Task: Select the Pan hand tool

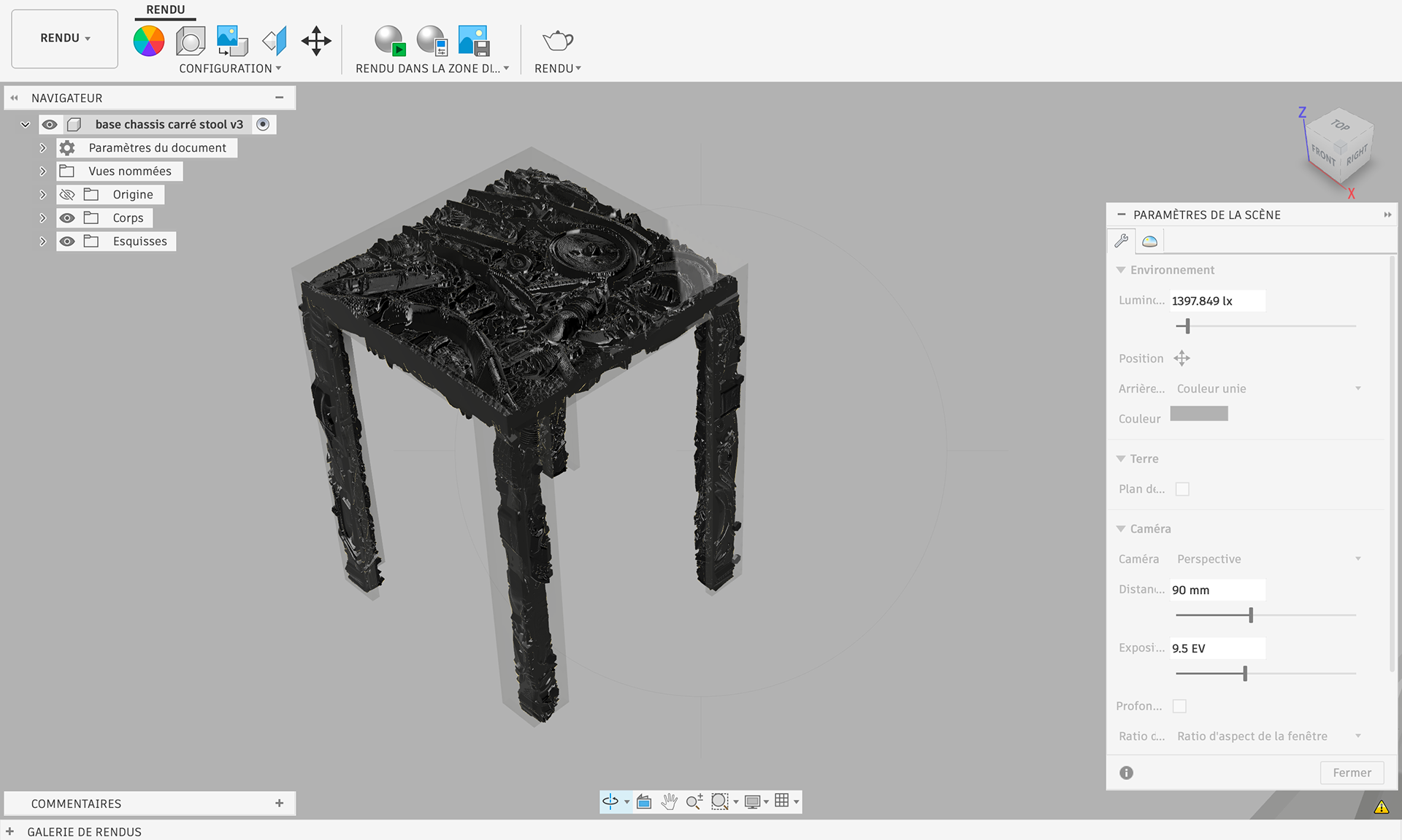Action: pyautogui.click(x=669, y=801)
